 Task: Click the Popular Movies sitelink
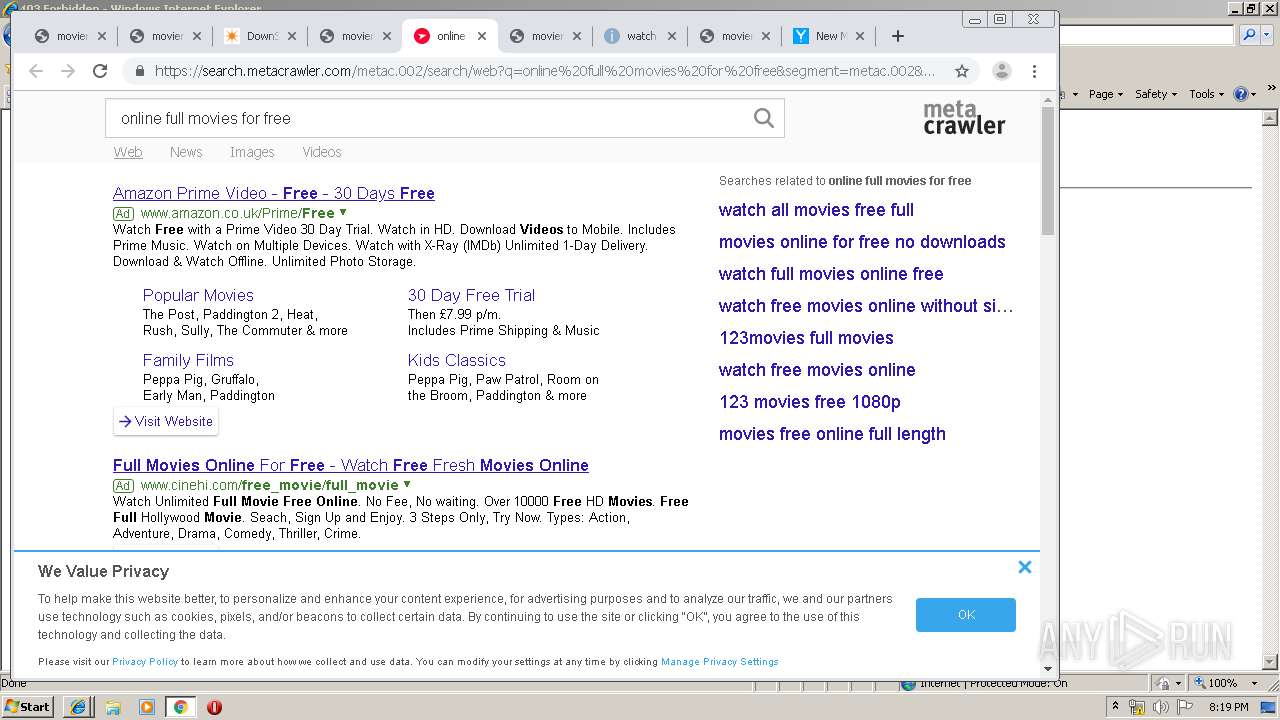(x=198, y=295)
